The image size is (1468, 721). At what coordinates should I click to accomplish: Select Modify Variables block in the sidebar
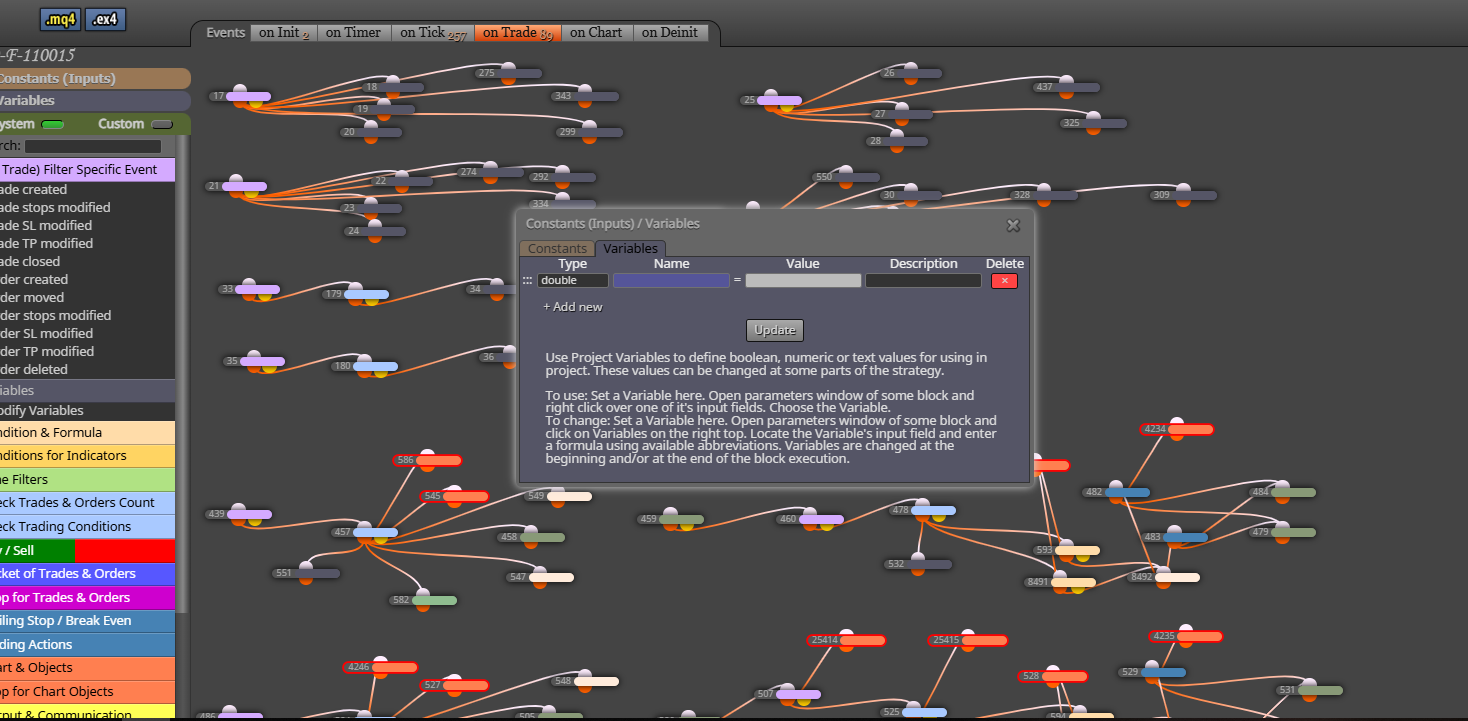(x=87, y=411)
